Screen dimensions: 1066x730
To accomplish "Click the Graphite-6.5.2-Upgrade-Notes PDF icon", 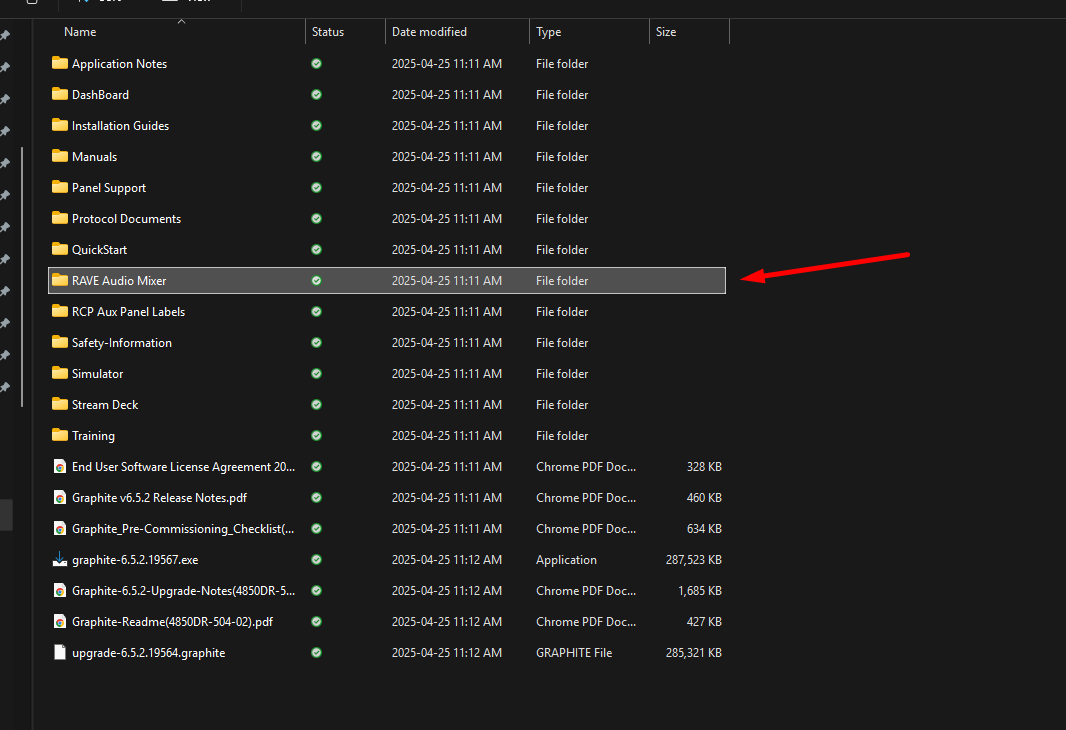I will 60,590.
